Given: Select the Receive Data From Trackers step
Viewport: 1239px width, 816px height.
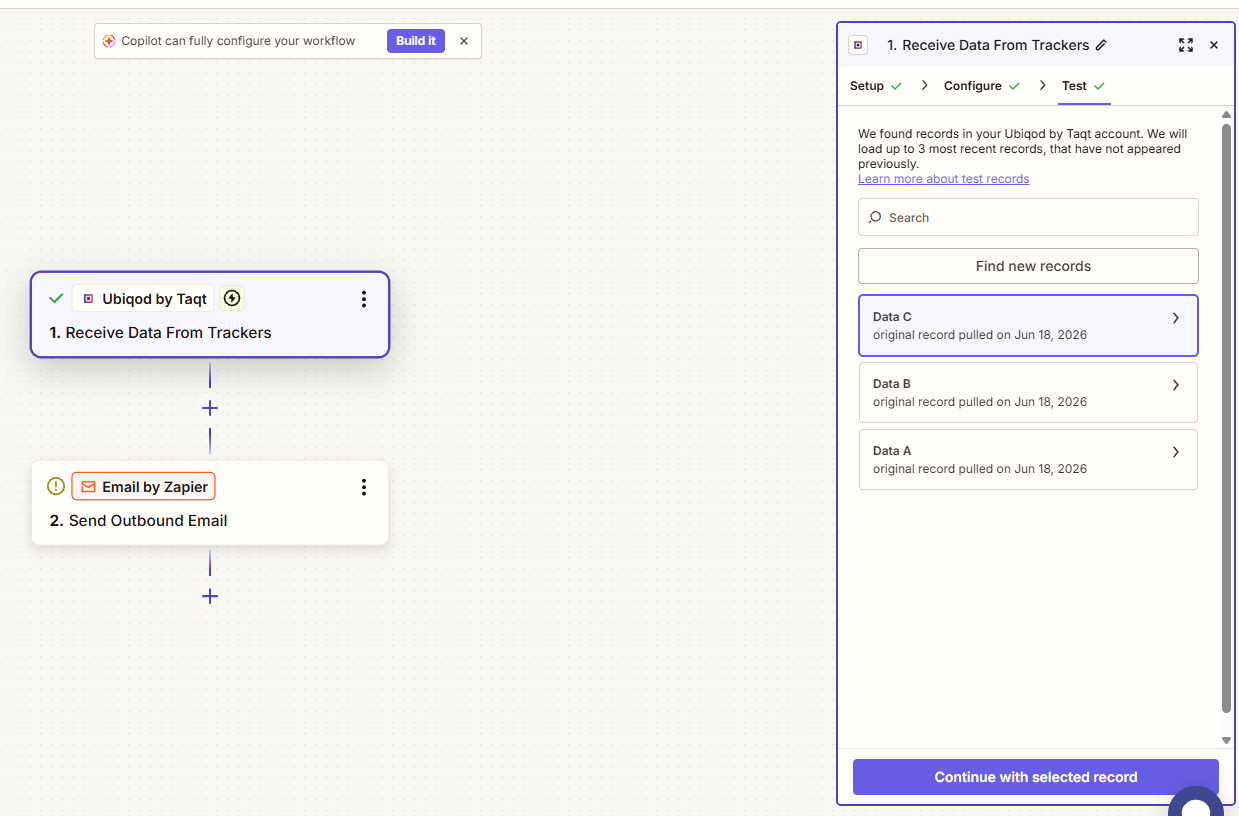Looking at the screenshot, I should 210,314.
